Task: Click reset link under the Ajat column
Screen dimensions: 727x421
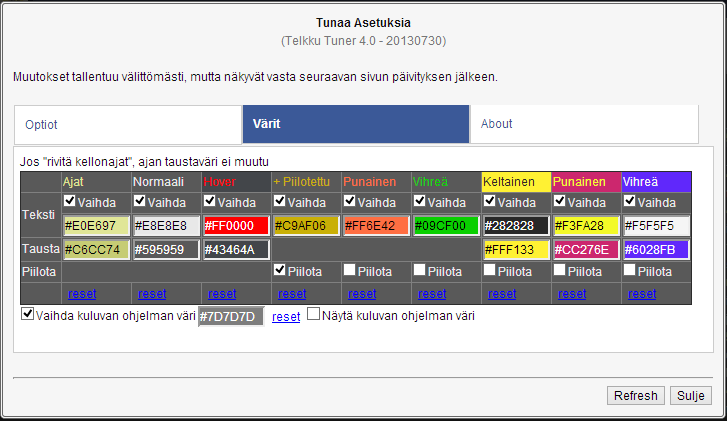Action: 82,294
